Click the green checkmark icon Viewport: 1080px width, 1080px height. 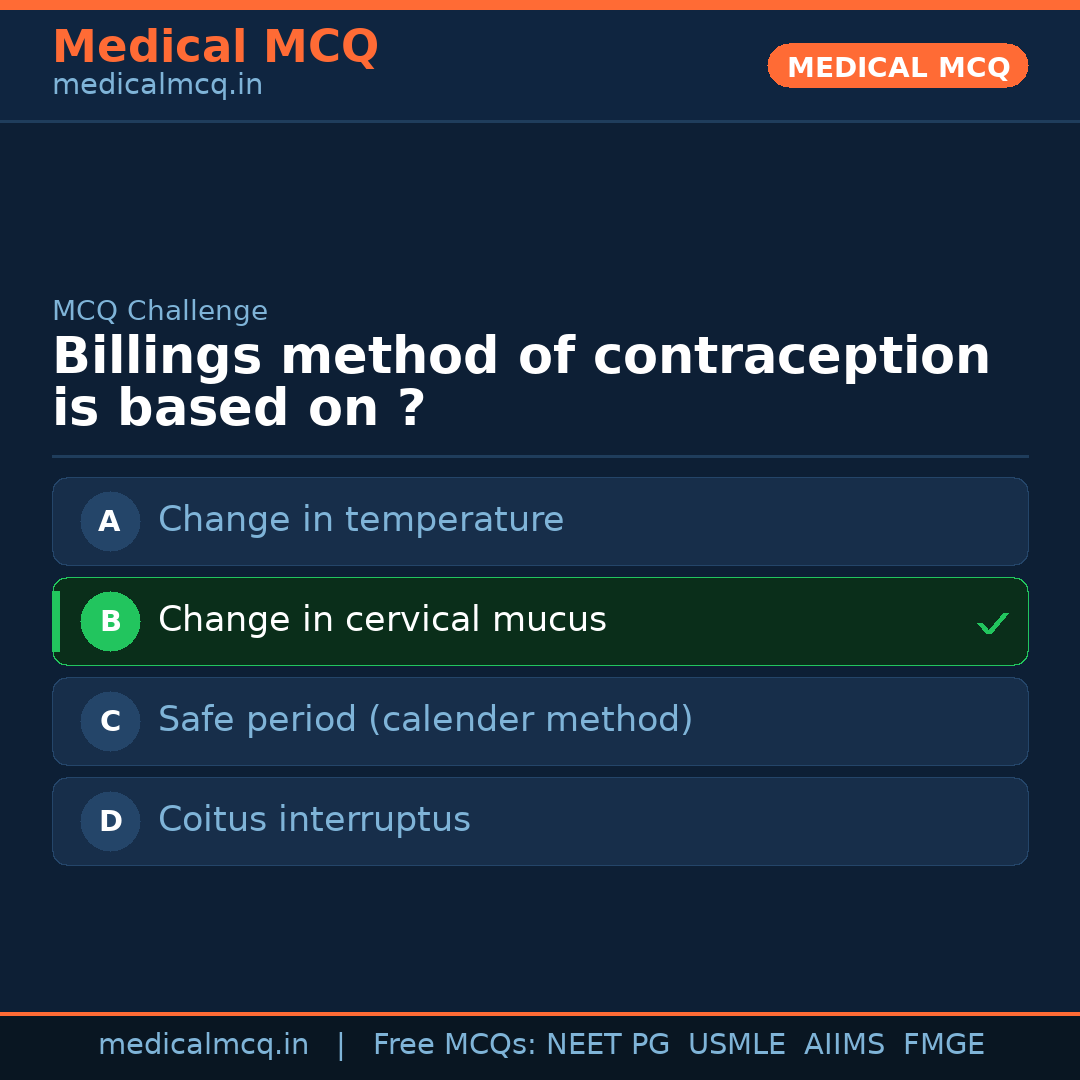point(992,624)
